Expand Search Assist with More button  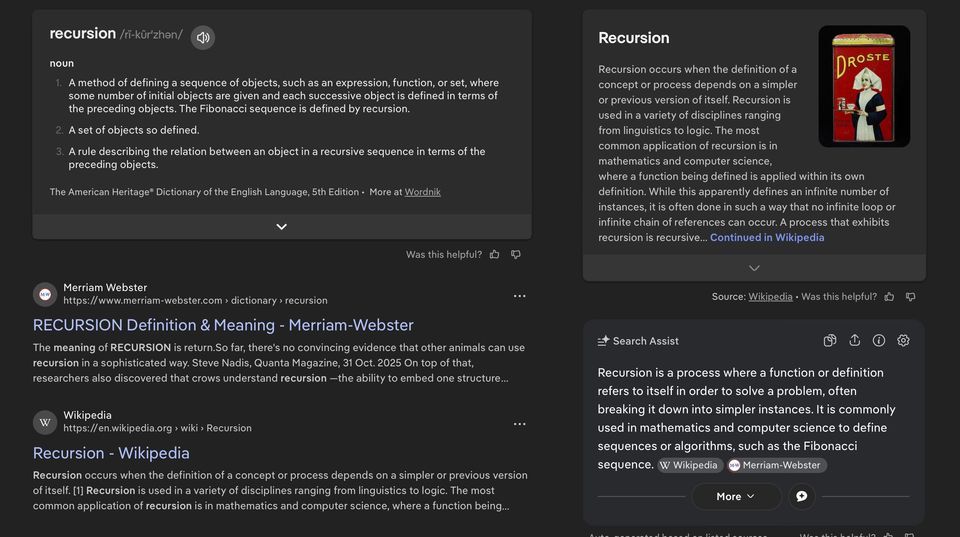click(736, 497)
